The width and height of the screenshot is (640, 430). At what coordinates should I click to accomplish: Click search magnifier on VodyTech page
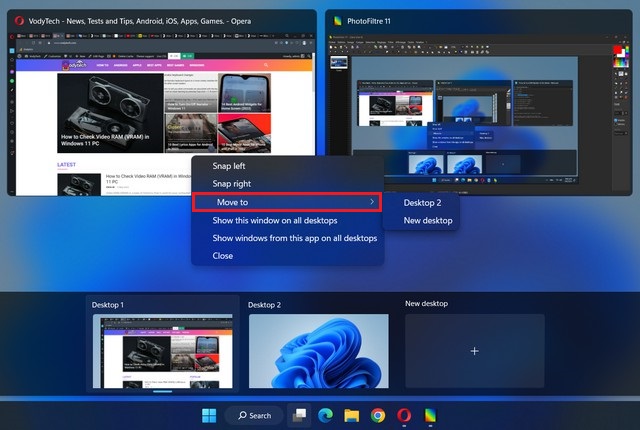point(266,65)
